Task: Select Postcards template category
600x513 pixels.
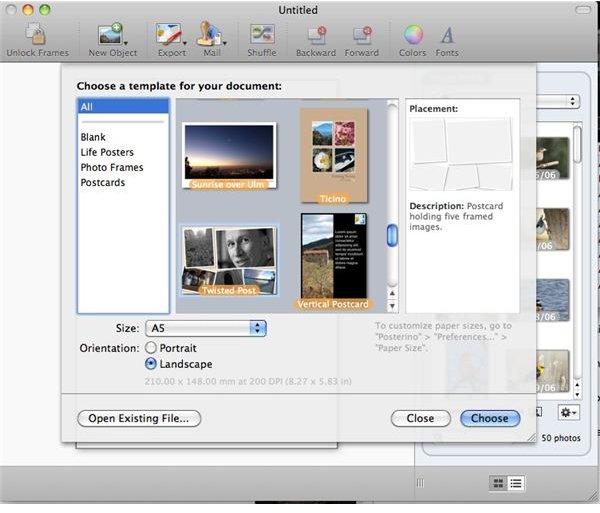Action: point(105,182)
